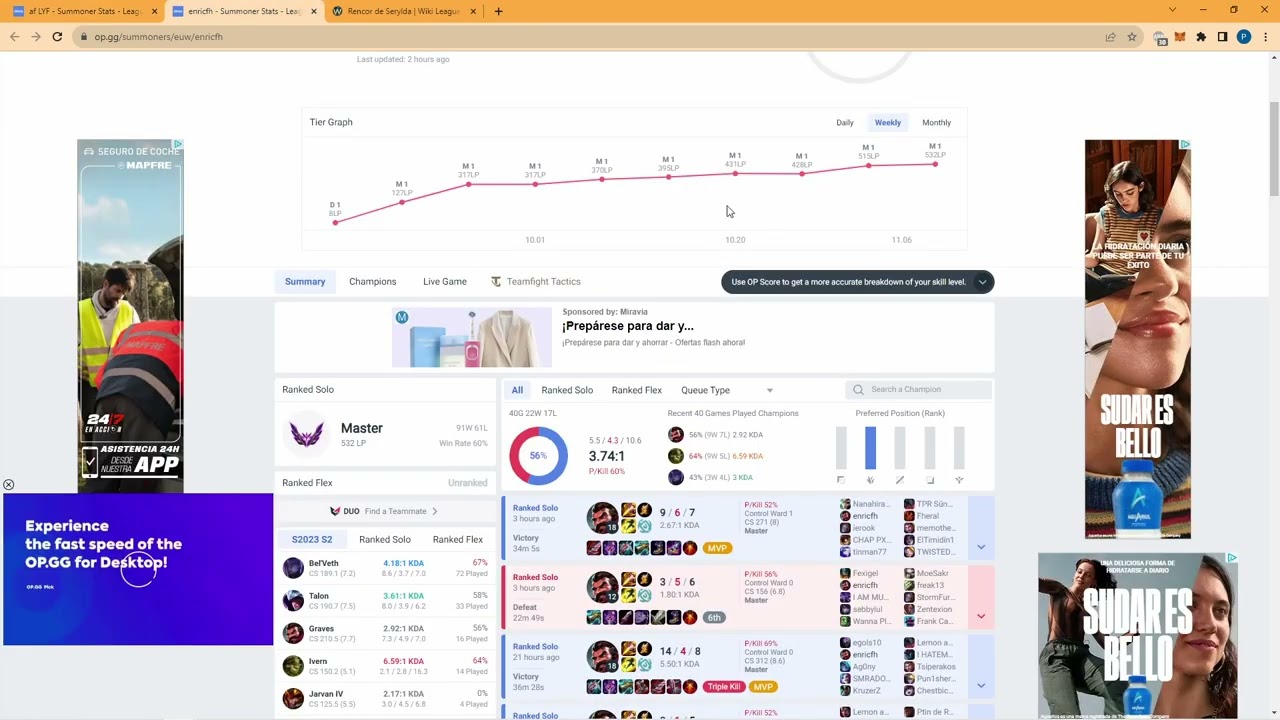Select the Ivern champion portrait
The image size is (1280, 720).
(293, 665)
